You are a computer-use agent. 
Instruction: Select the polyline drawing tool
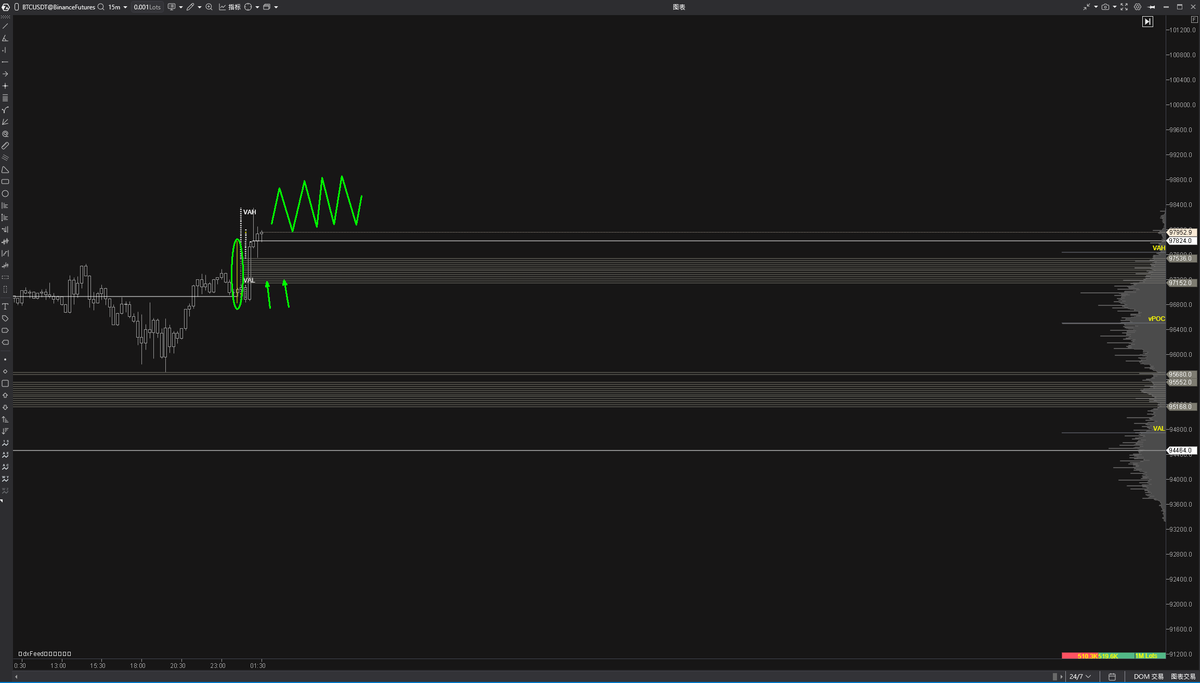(5, 110)
